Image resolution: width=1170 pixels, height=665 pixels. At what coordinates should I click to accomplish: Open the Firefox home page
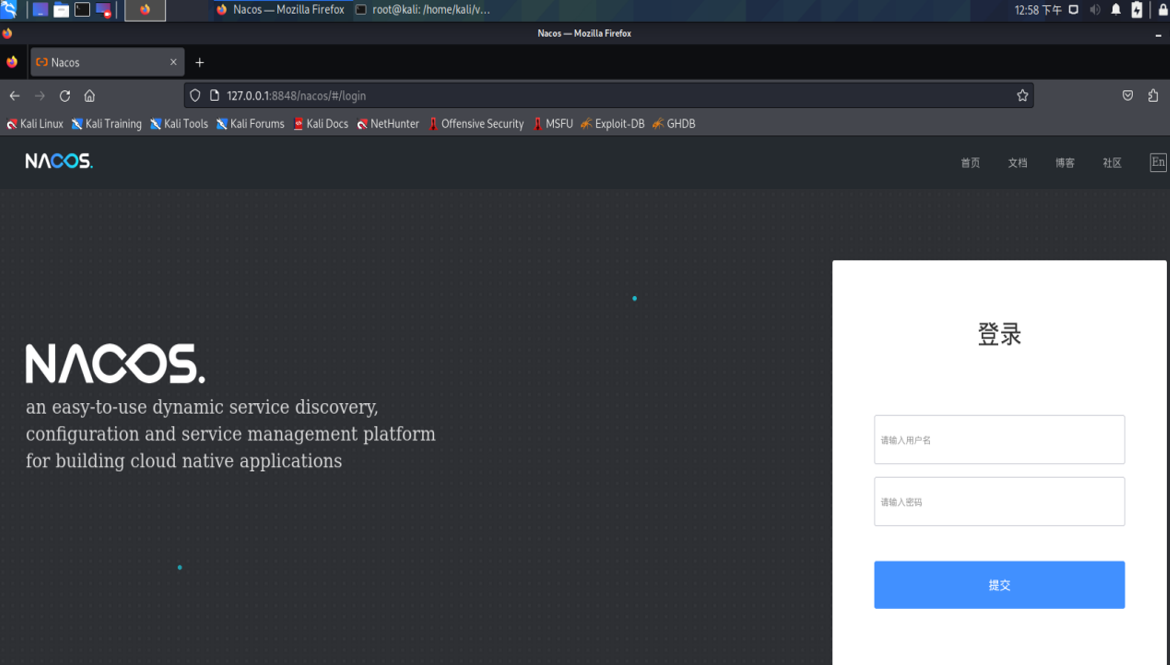point(90,96)
